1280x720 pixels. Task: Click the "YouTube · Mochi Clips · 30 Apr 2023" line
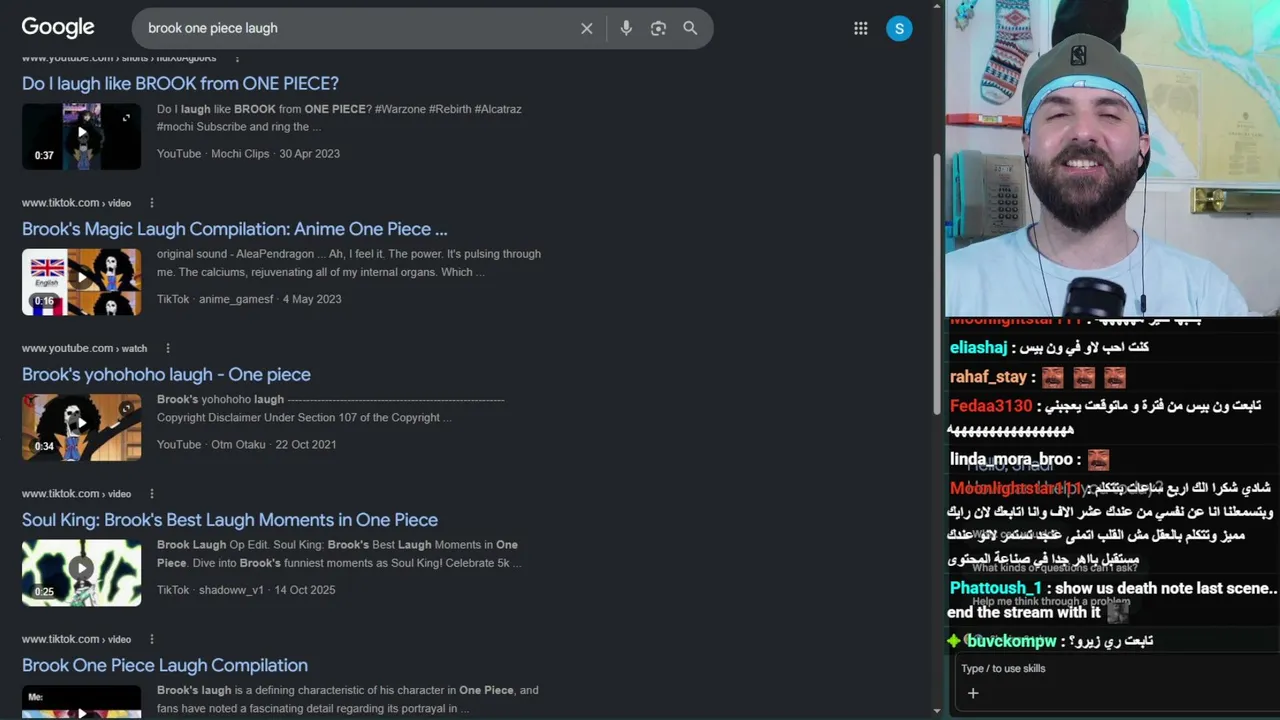tap(248, 154)
